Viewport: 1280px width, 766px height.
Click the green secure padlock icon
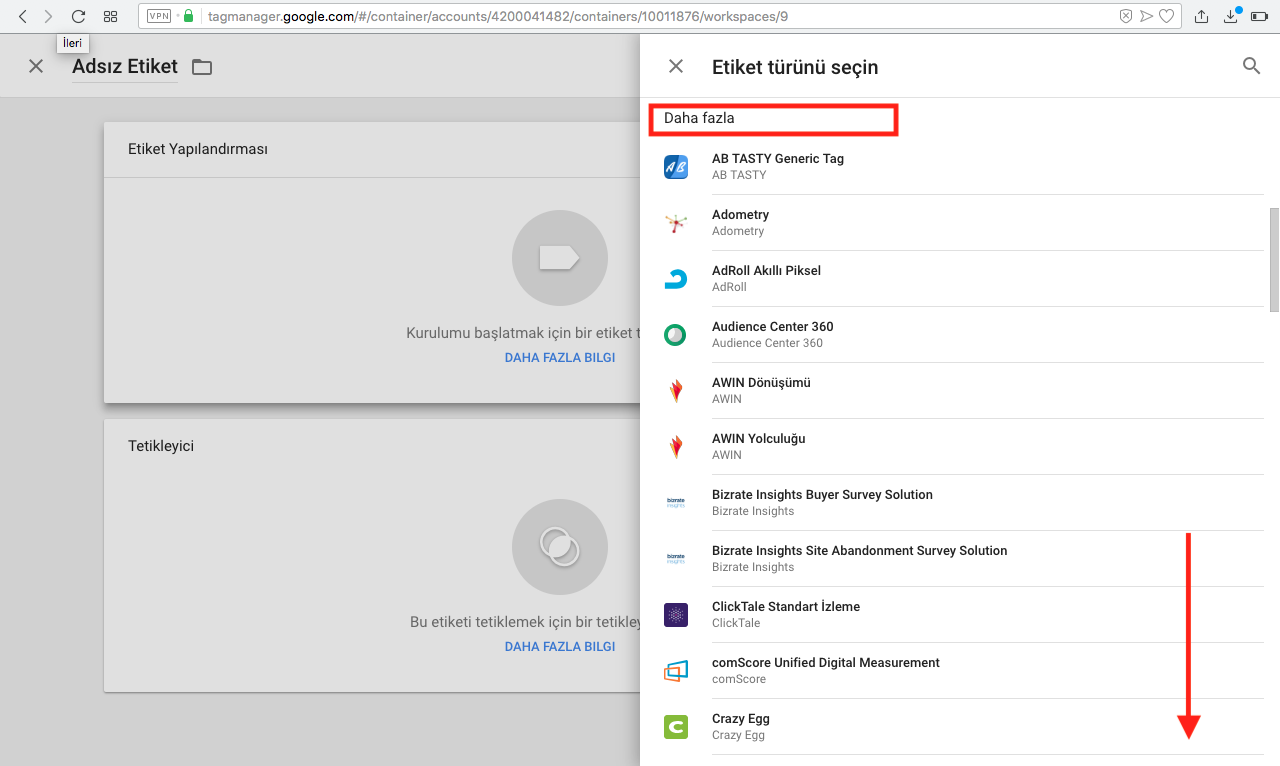pos(188,16)
